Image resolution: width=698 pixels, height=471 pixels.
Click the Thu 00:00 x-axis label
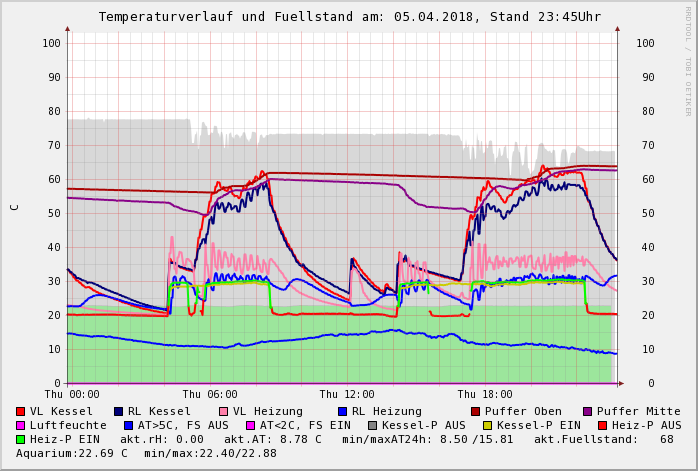pos(71,395)
